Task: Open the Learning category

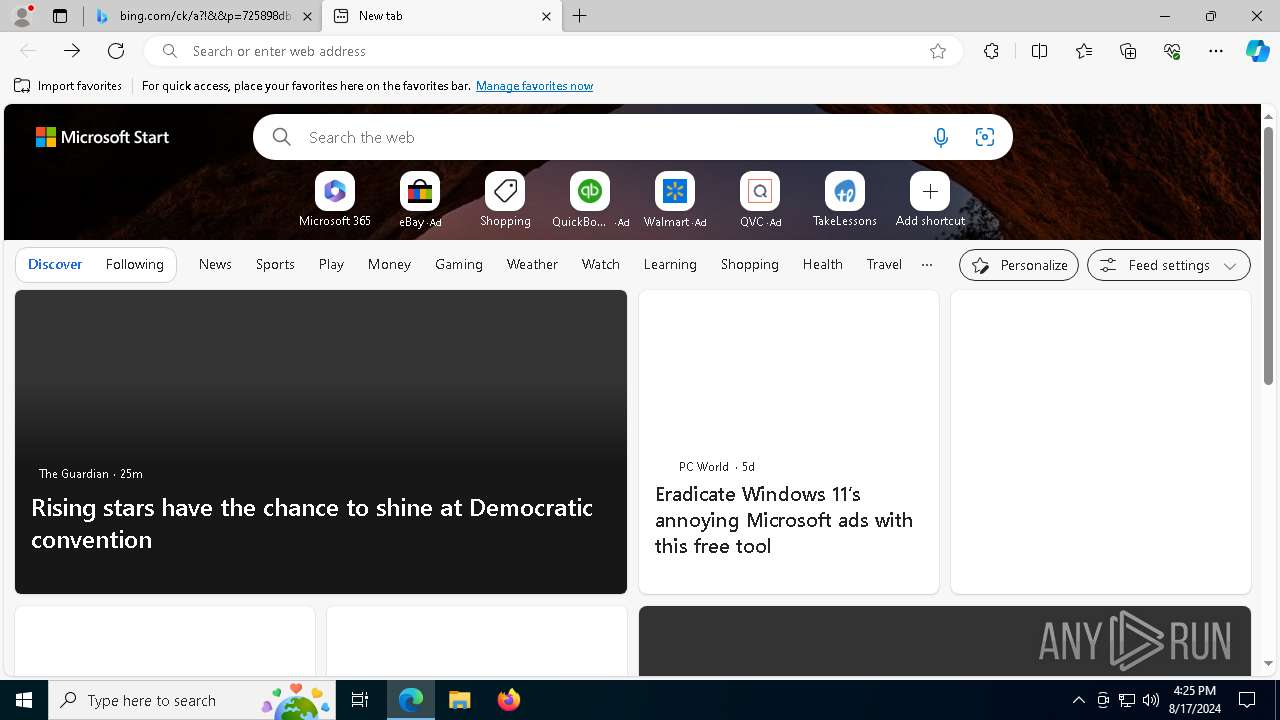Action: tap(670, 265)
